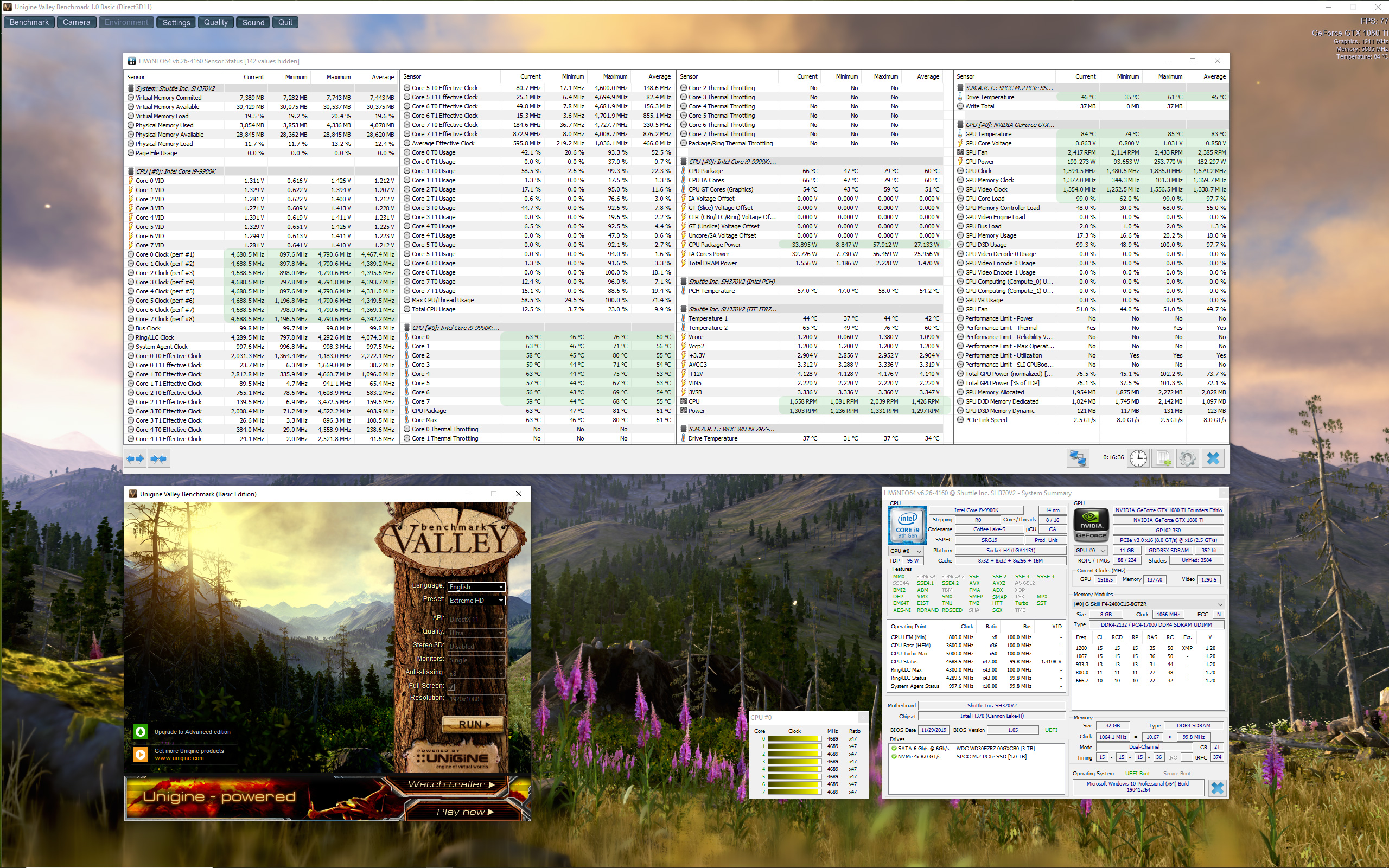This screenshot has width=1389, height=868.
Task: Select the CPU Turbo Max operating point row
Action: tap(976, 653)
